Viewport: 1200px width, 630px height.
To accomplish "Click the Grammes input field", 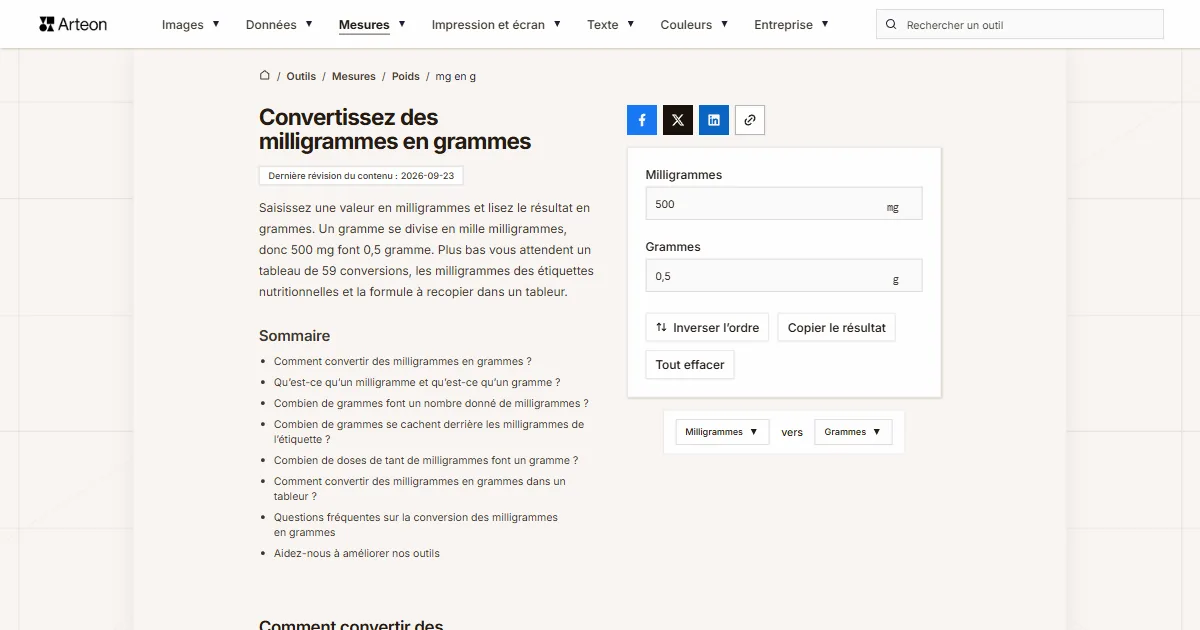I will 784,276.
